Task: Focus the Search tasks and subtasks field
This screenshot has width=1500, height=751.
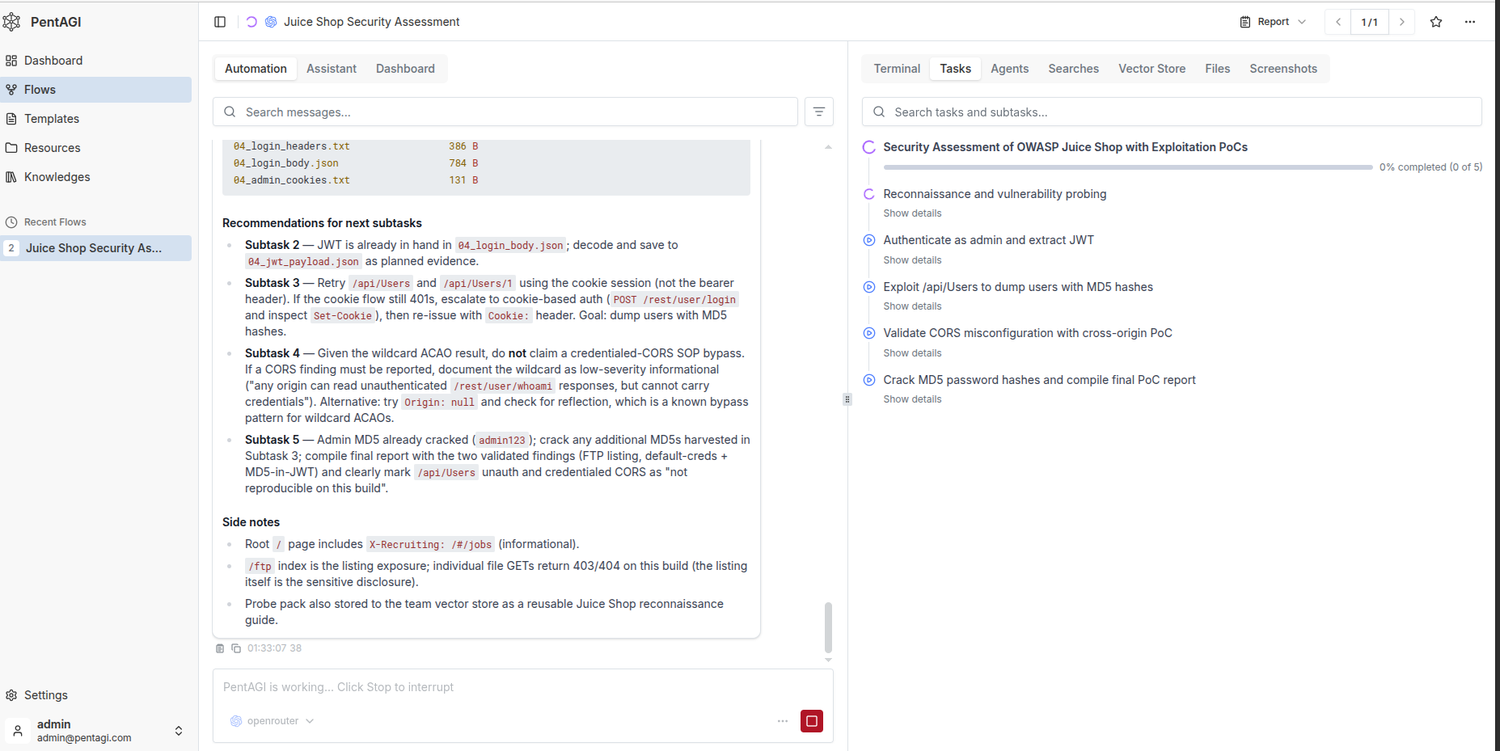Action: click(1172, 112)
